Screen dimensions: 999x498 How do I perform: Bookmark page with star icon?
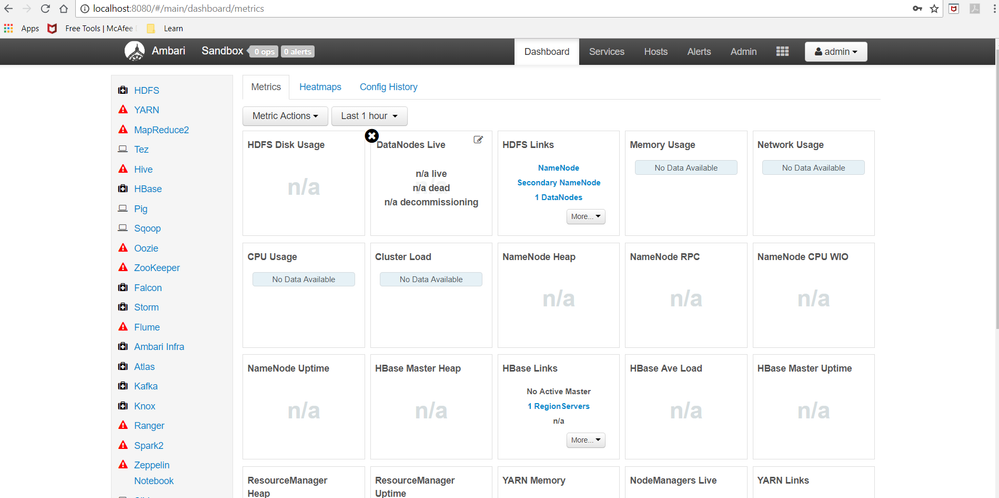click(934, 9)
